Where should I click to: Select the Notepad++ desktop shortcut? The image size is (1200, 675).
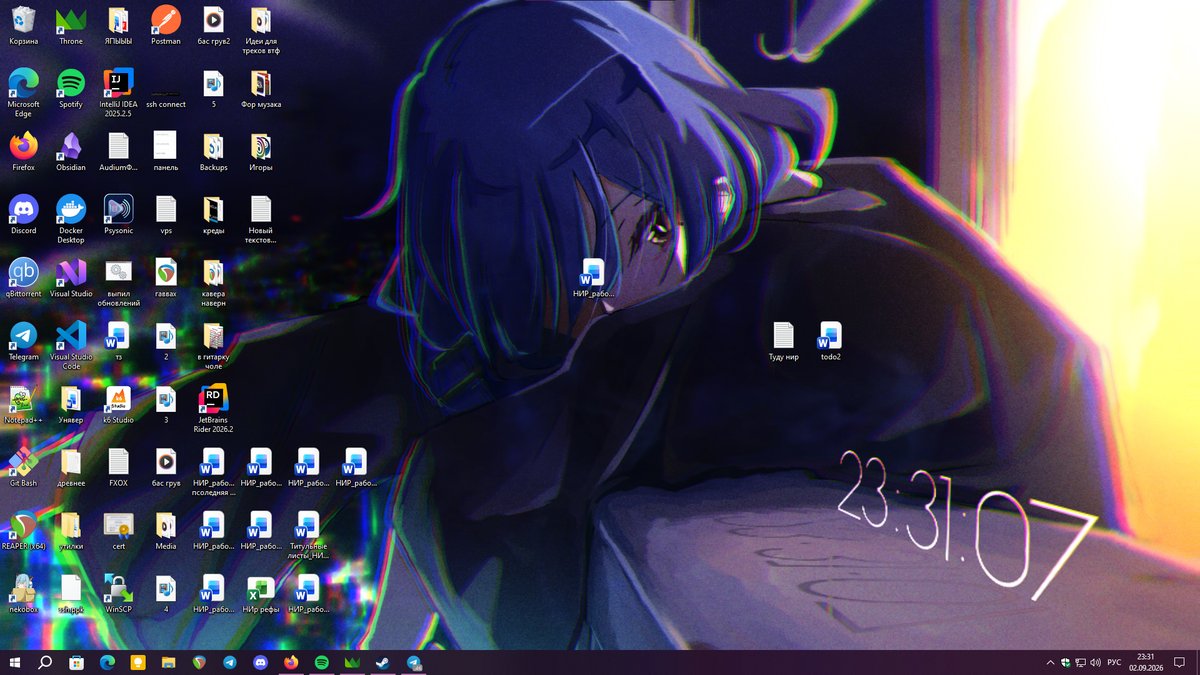pos(23,405)
